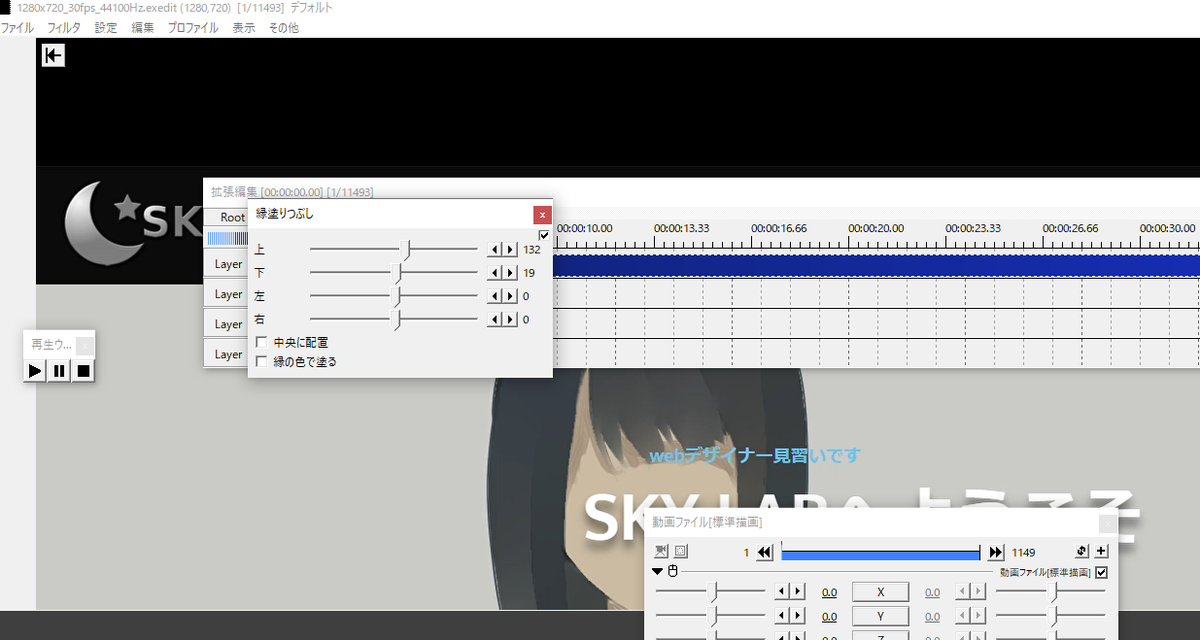
Task: Decrease 左 value with left arrow
Action: coord(493,296)
